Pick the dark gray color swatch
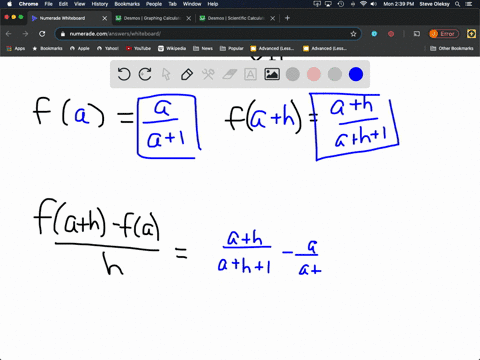 point(293,74)
